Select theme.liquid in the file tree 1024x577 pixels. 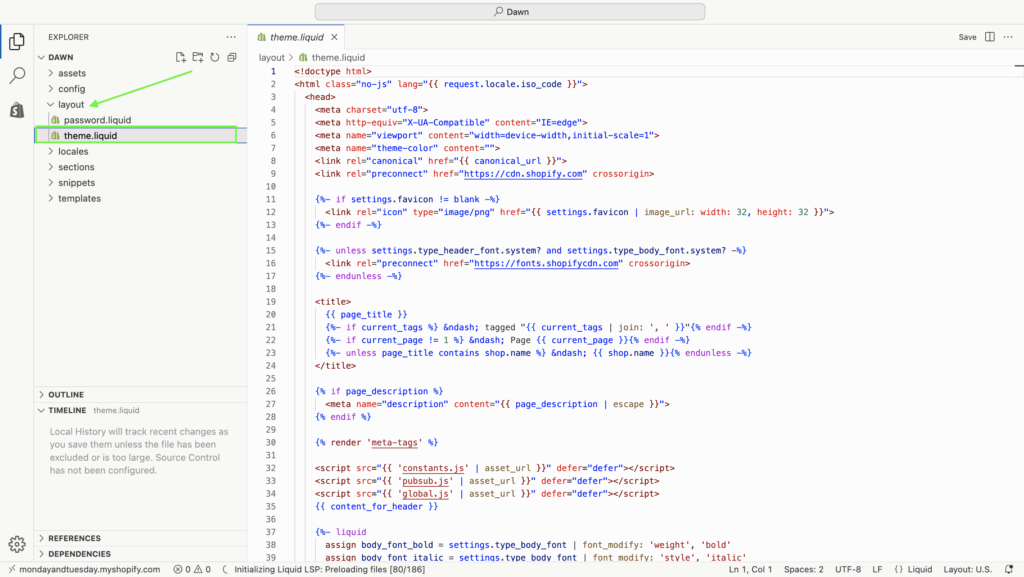coord(90,136)
